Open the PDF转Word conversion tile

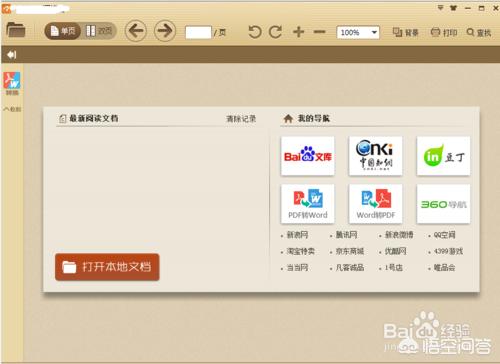click(308, 204)
